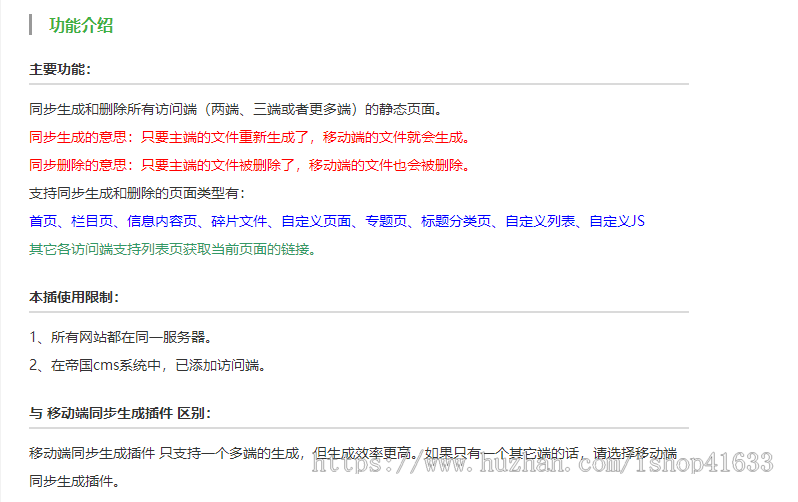The width and height of the screenshot is (798, 502).
Task: Click item 1、所有网站都在同一服务器
Action: tap(121, 337)
